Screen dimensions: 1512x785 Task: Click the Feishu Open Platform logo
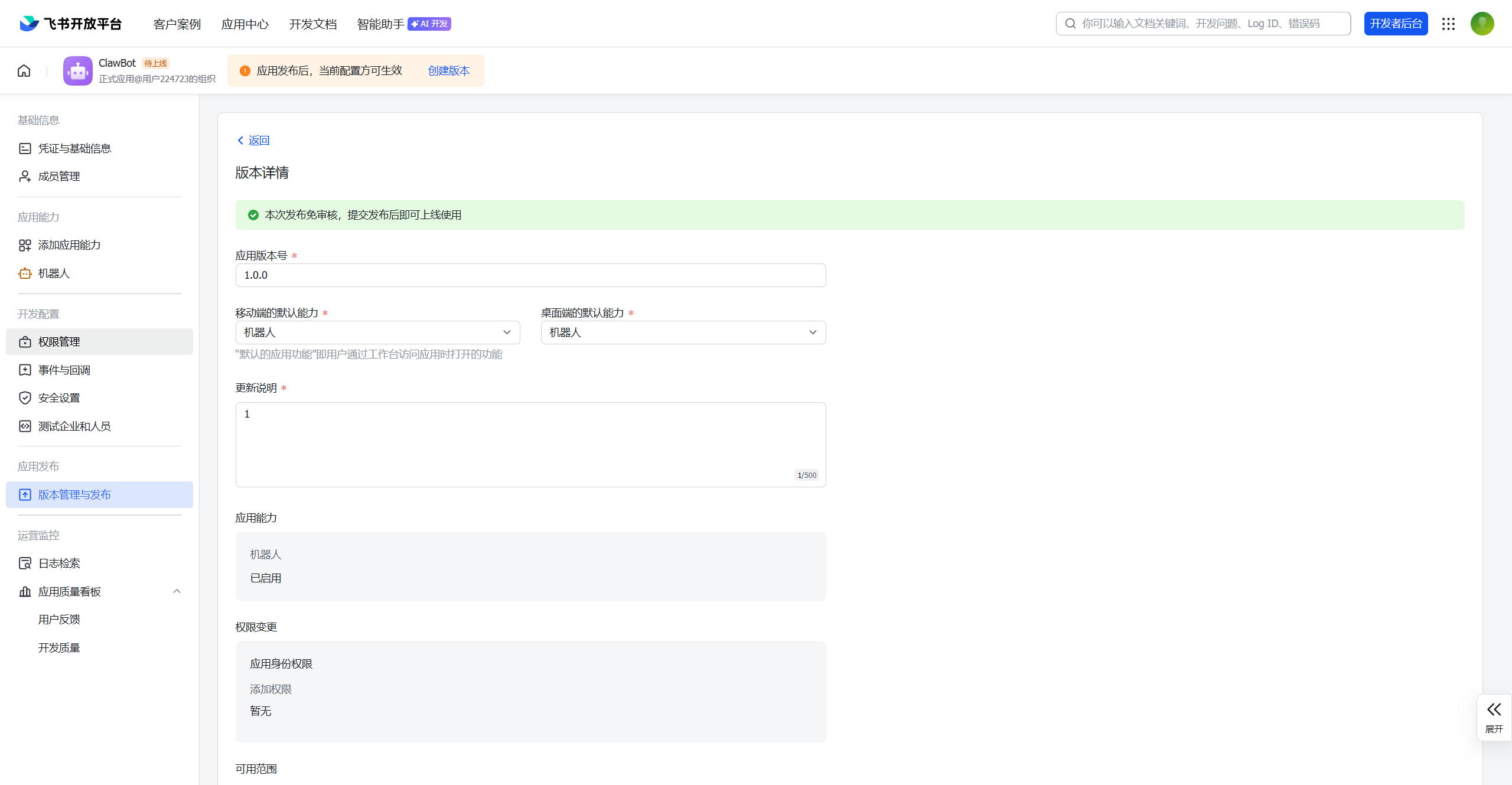pyautogui.click(x=71, y=24)
